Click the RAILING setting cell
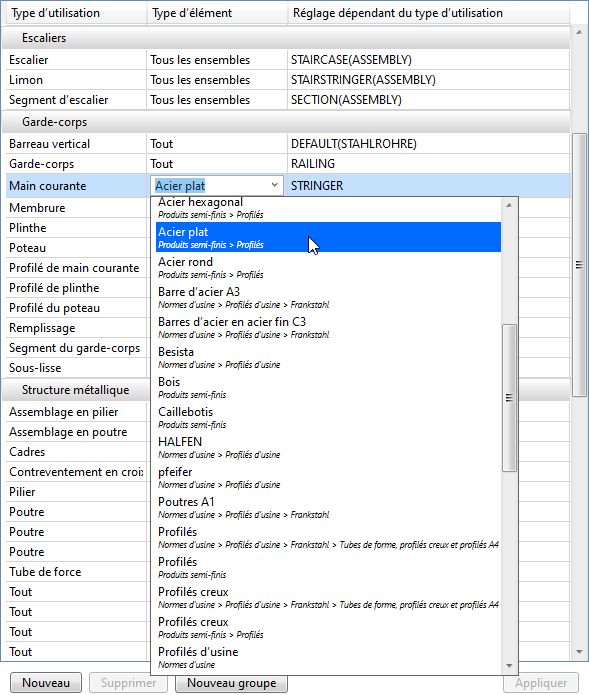This screenshot has width=589, height=695. pos(429,164)
